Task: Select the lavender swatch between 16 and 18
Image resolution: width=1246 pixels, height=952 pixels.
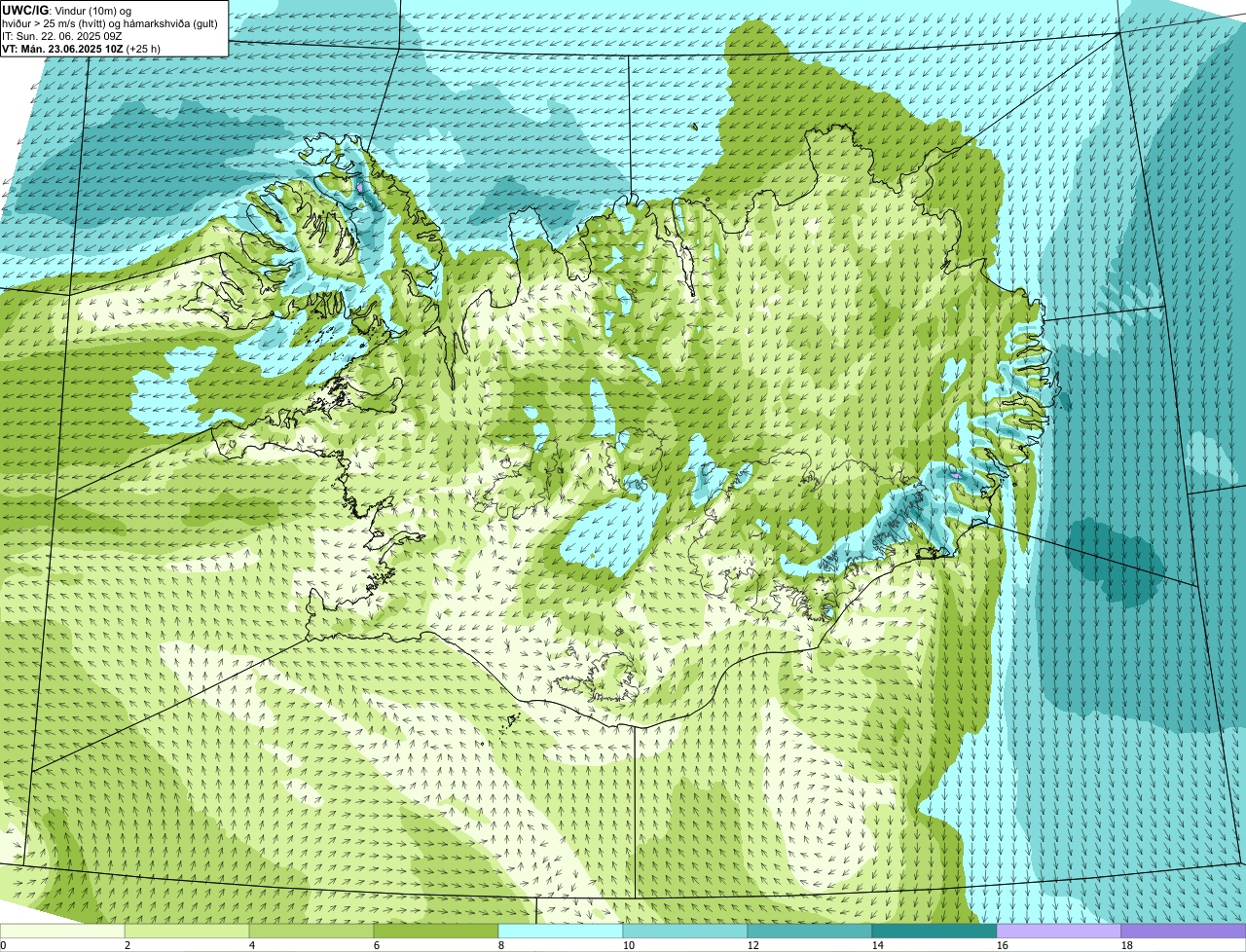Action: point(1059,932)
